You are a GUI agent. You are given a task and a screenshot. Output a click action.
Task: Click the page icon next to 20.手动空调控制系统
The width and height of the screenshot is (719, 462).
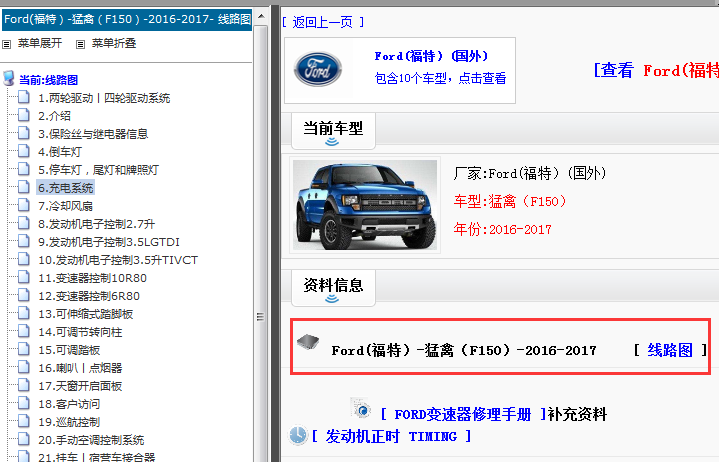[24, 439]
